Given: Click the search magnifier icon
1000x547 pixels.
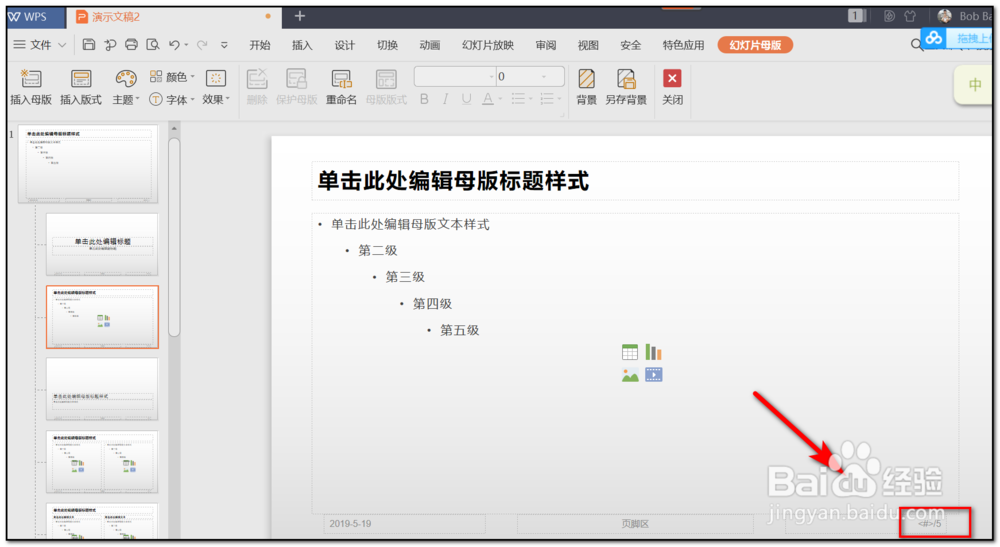Looking at the screenshot, I should click(x=916, y=45).
